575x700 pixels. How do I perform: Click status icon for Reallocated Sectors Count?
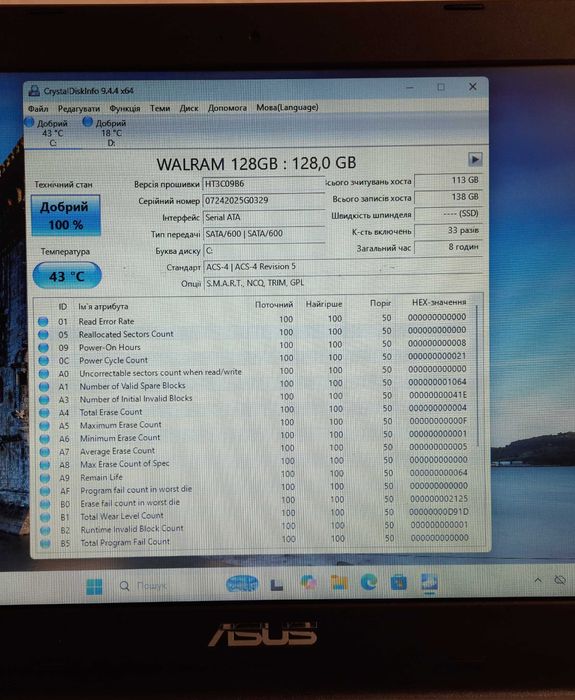click(43, 334)
